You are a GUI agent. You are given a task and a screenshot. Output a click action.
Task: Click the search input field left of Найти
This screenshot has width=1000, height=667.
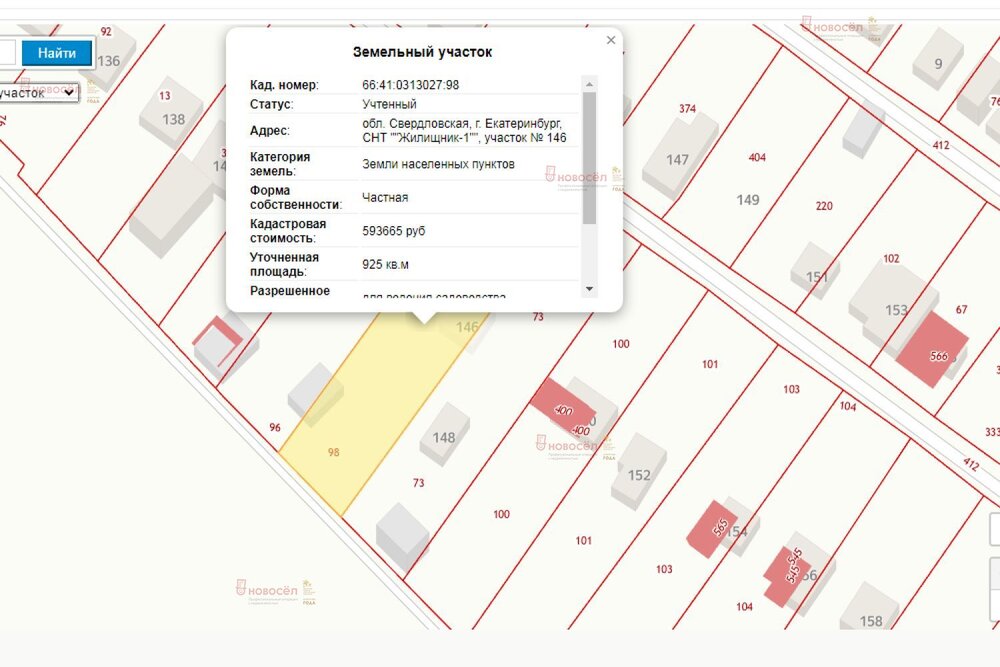coord(7,53)
